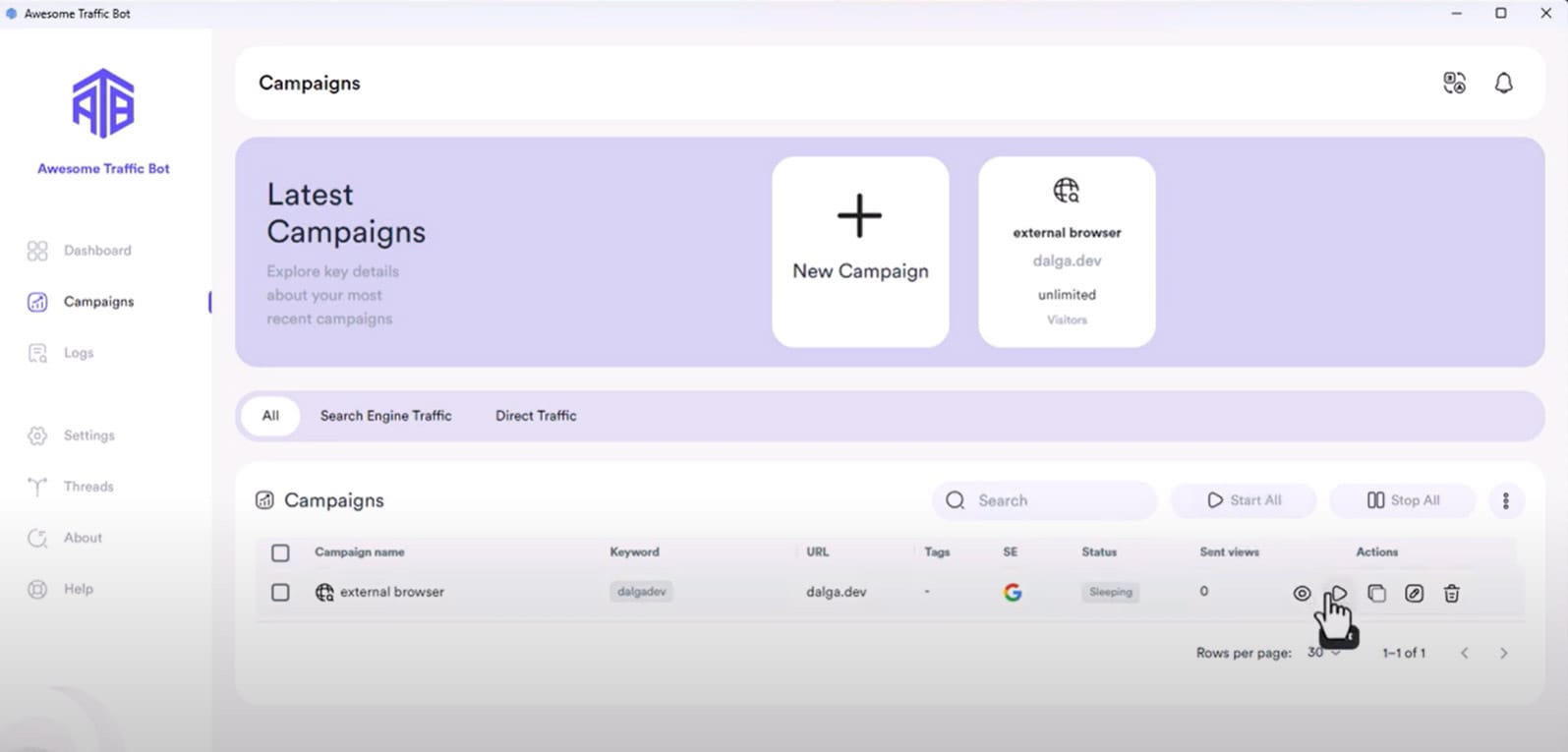Click the globe icon in external browser row
The width and height of the screenshot is (1568, 752).
[x=324, y=592]
